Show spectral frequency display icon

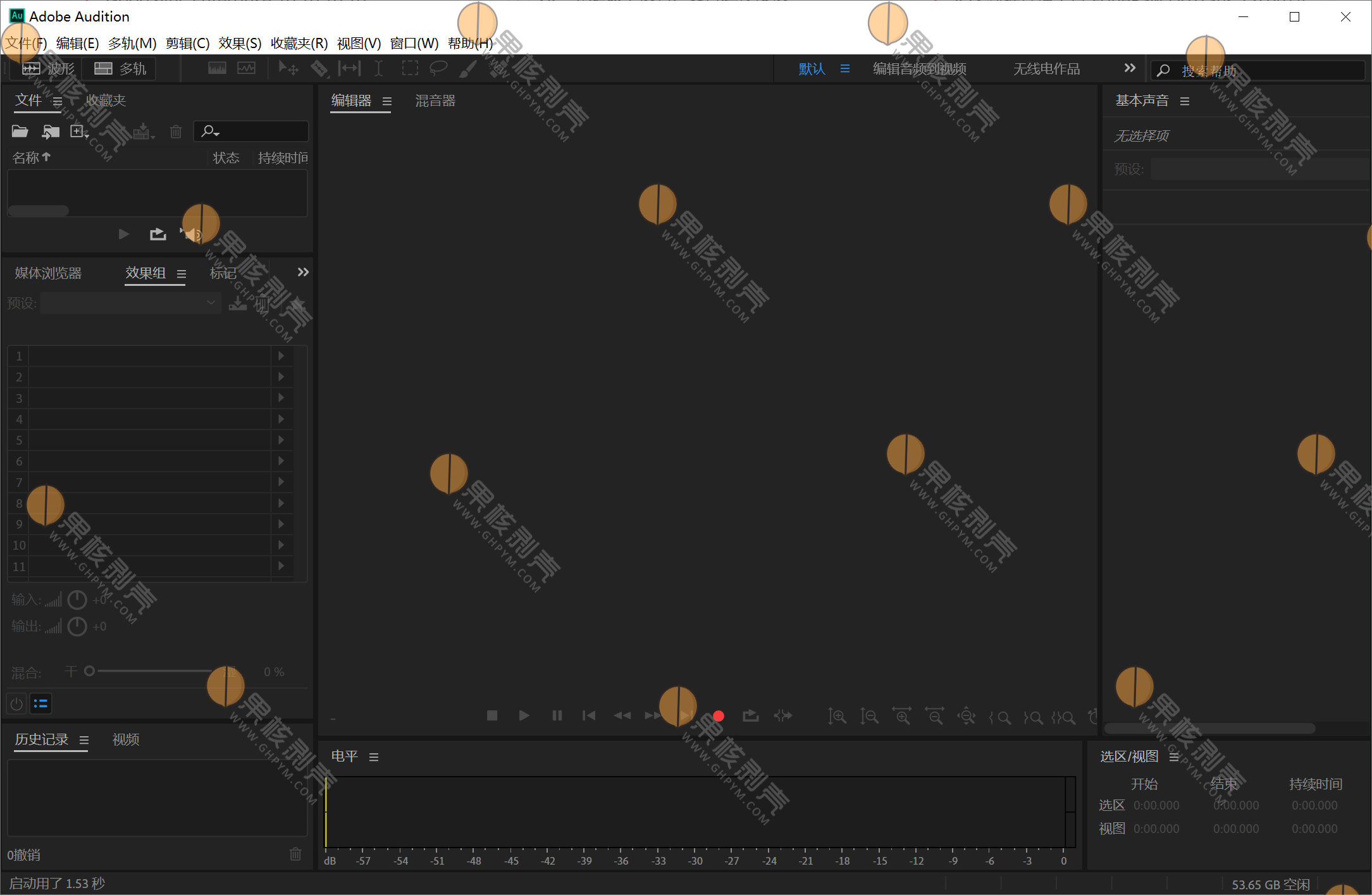pos(217,68)
